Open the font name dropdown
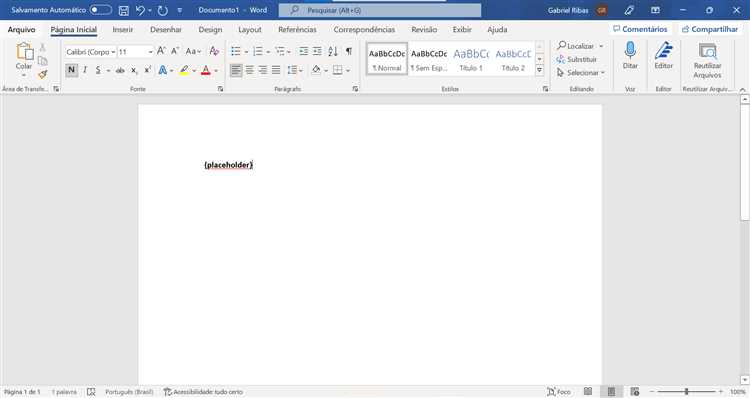Viewport: 750px width, 398px height. (113, 52)
